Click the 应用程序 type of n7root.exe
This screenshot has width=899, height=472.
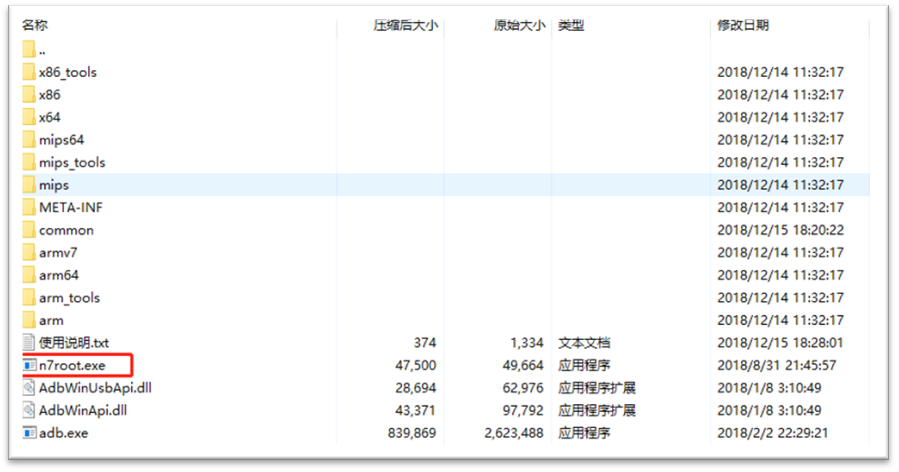[x=584, y=365]
